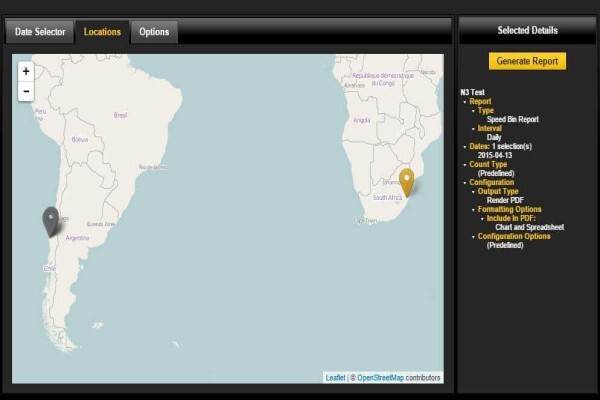Click the Bolivia label on map
600x400 pixels.
coord(80,140)
